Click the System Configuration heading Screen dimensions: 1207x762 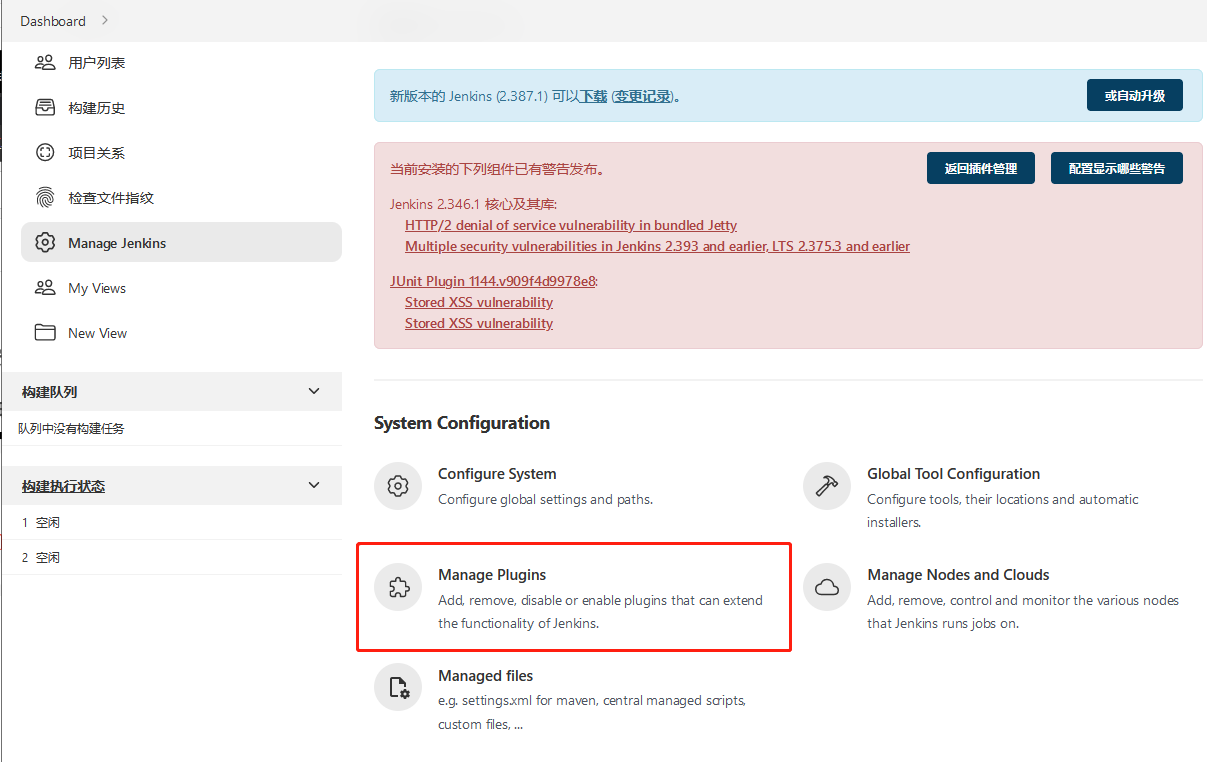click(462, 423)
